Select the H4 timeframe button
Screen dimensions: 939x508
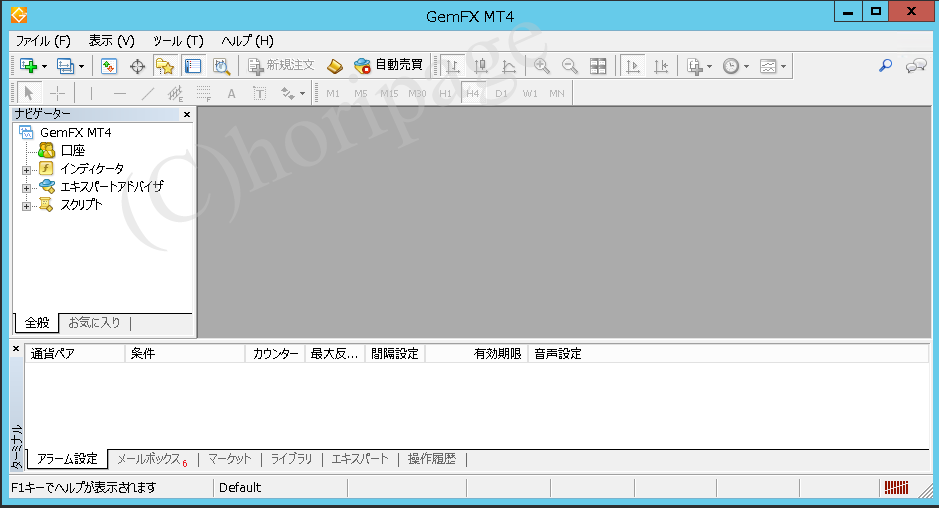point(473,93)
